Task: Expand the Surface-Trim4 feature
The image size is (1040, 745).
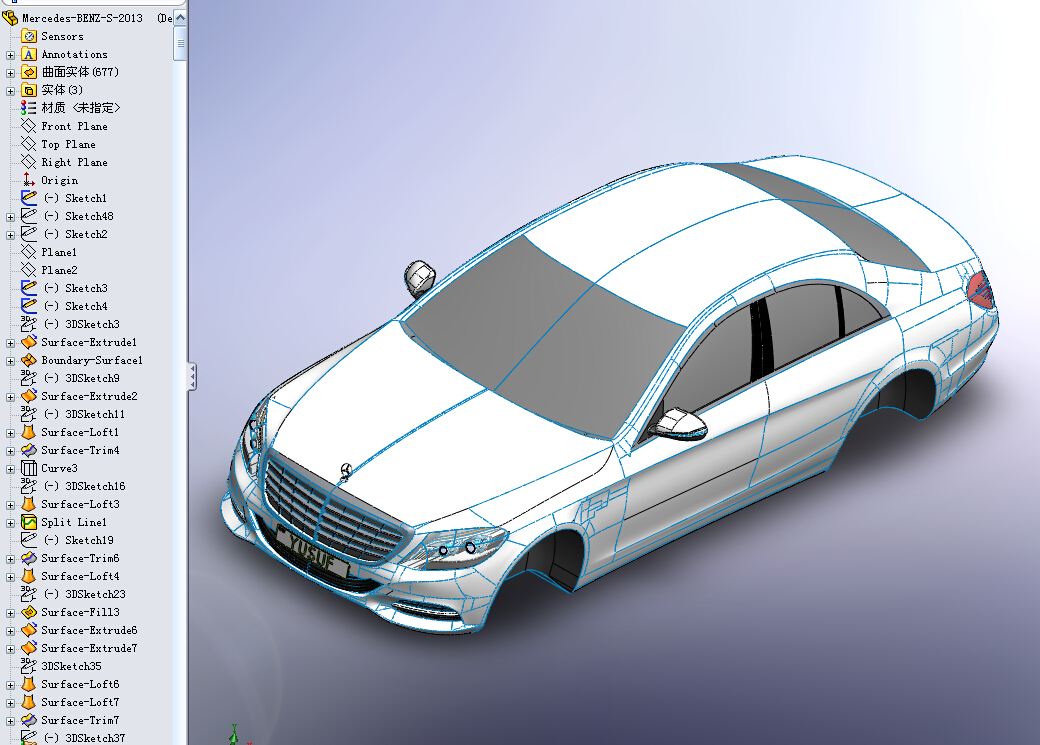Action: point(11,451)
